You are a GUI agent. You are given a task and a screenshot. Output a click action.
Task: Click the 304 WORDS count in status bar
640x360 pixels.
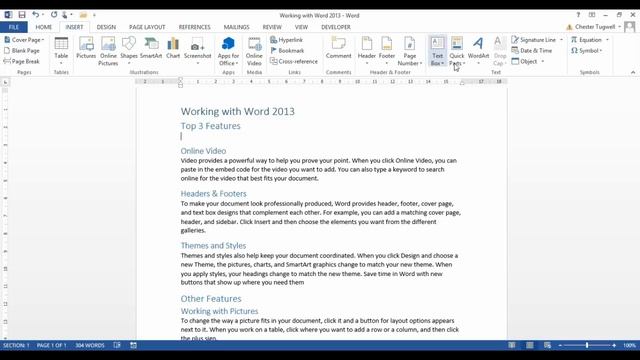point(90,345)
